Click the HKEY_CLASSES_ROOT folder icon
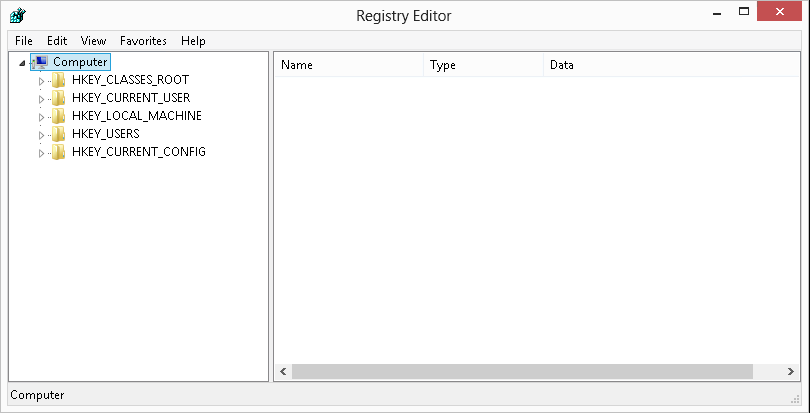810x413 pixels. (x=58, y=80)
